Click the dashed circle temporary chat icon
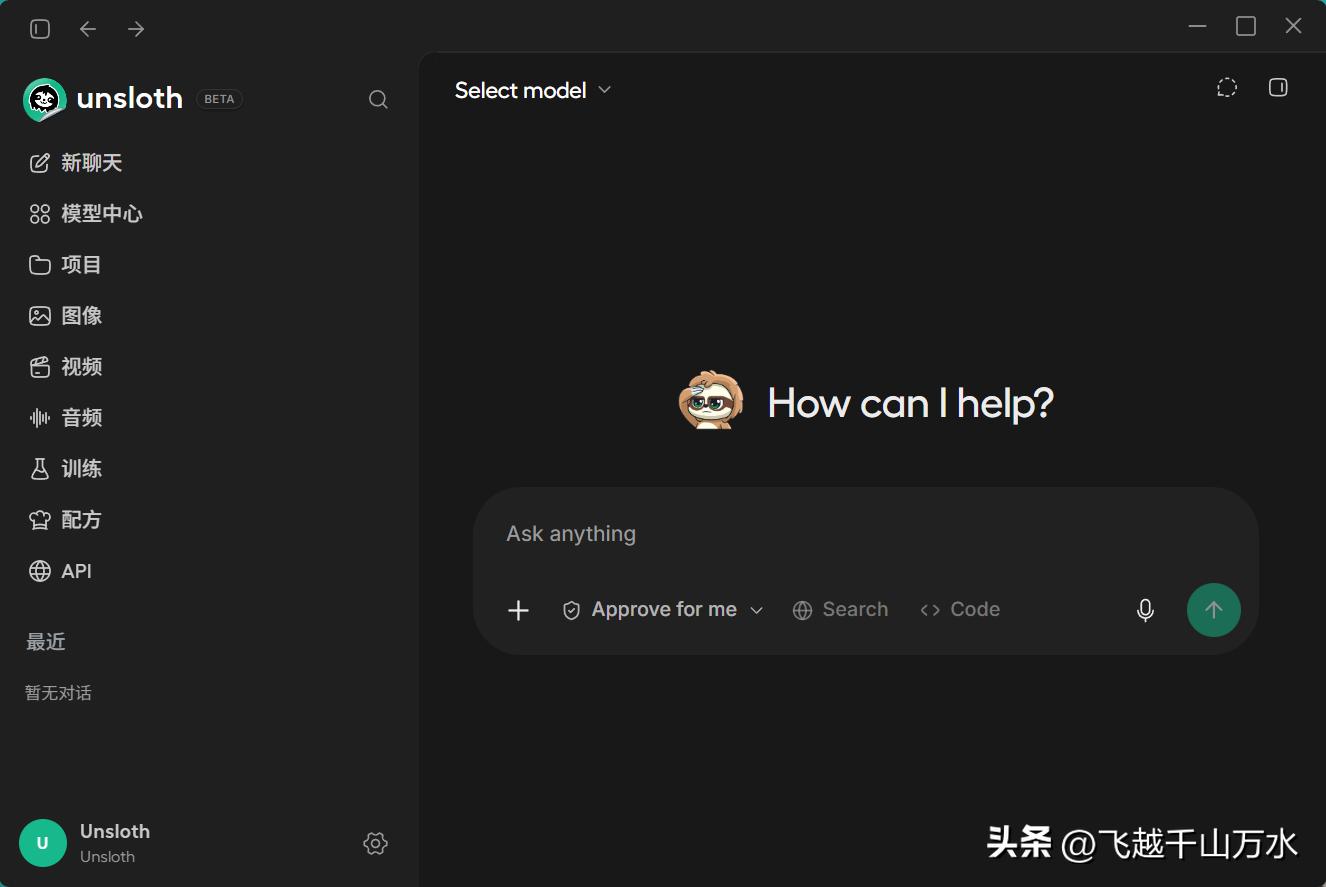The image size is (1326, 887). pos(1227,88)
